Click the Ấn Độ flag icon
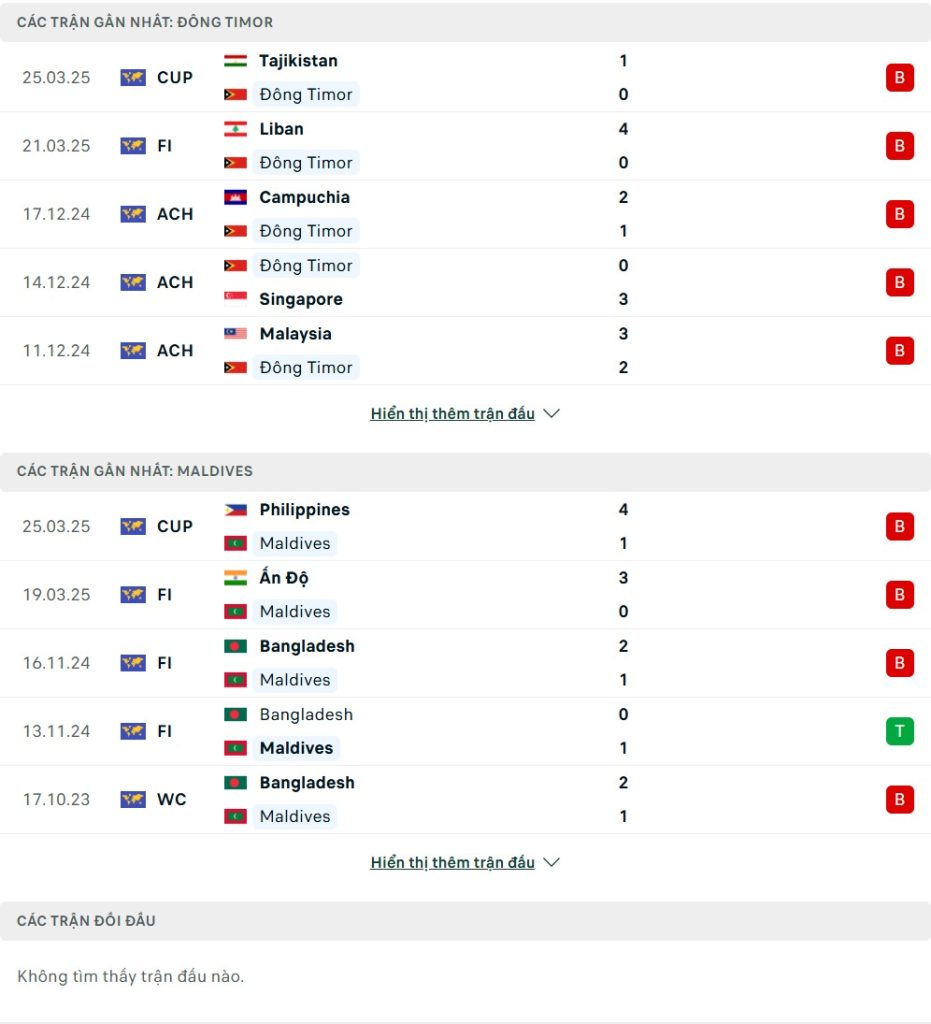931x1024 pixels. [x=235, y=578]
